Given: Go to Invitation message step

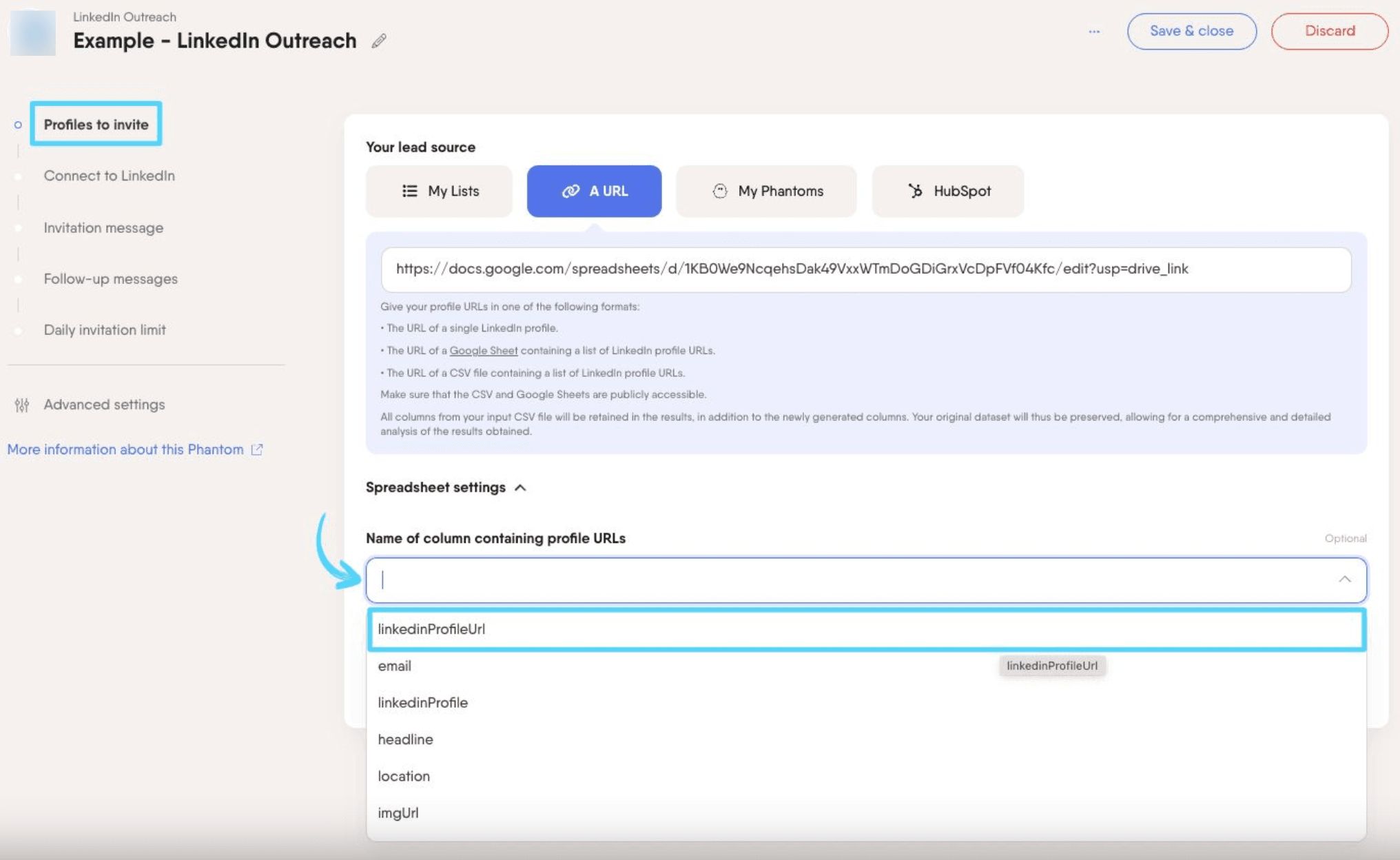Looking at the screenshot, I should point(103,228).
